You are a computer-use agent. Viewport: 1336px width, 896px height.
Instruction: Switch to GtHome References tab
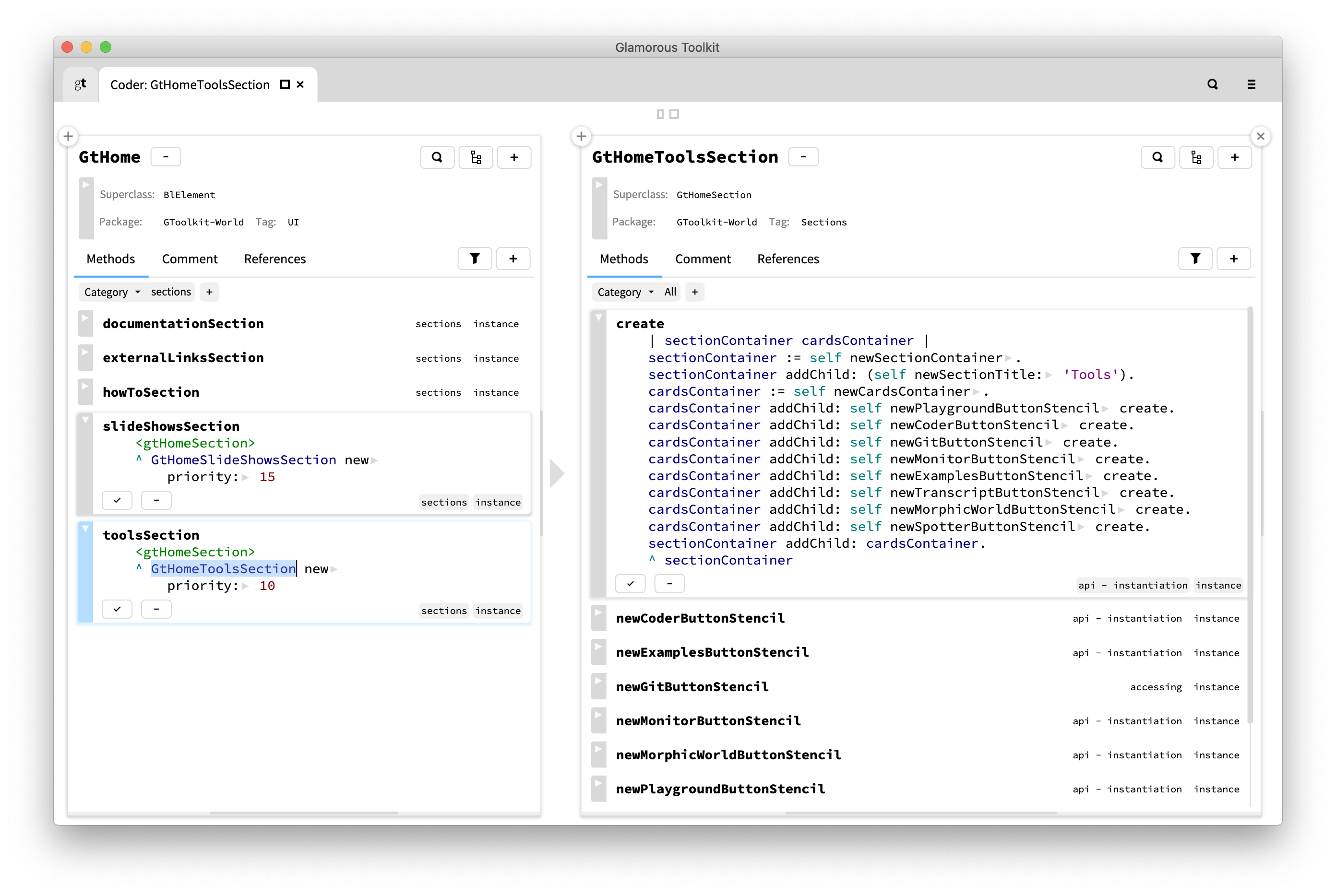(x=275, y=259)
